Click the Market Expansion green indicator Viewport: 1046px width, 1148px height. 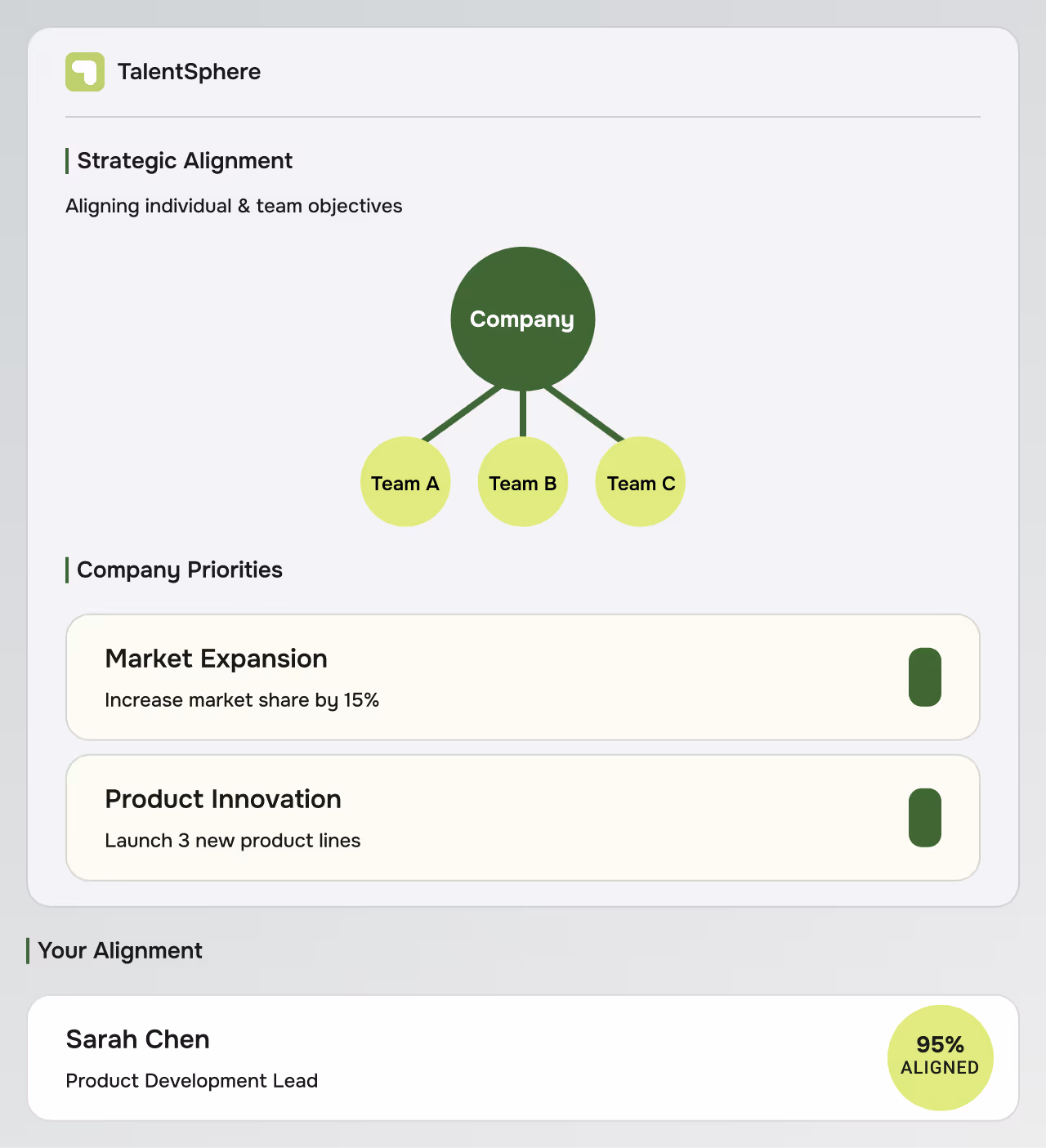[x=925, y=677]
